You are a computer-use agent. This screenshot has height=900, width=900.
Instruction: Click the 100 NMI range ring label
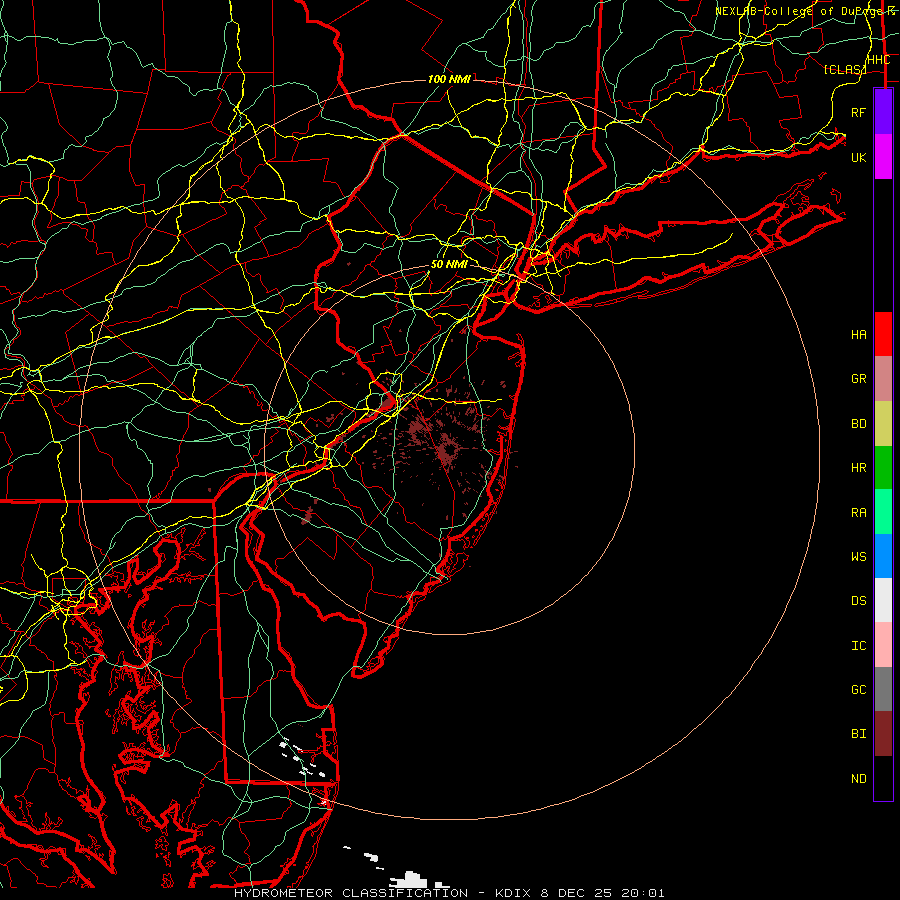pyautogui.click(x=449, y=79)
